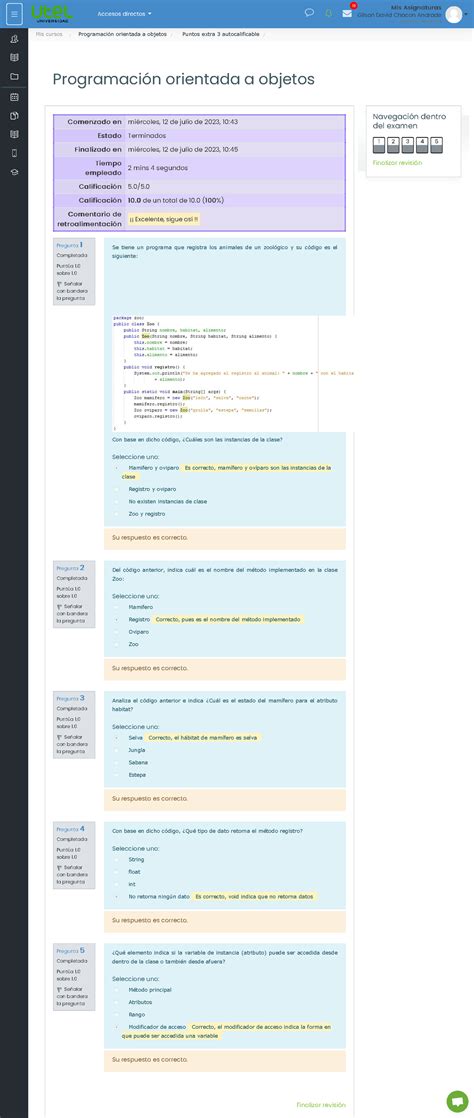The height and width of the screenshot is (1118, 474).
Task: Click 'No retorna ningún dato' answer text
Action: [159, 896]
